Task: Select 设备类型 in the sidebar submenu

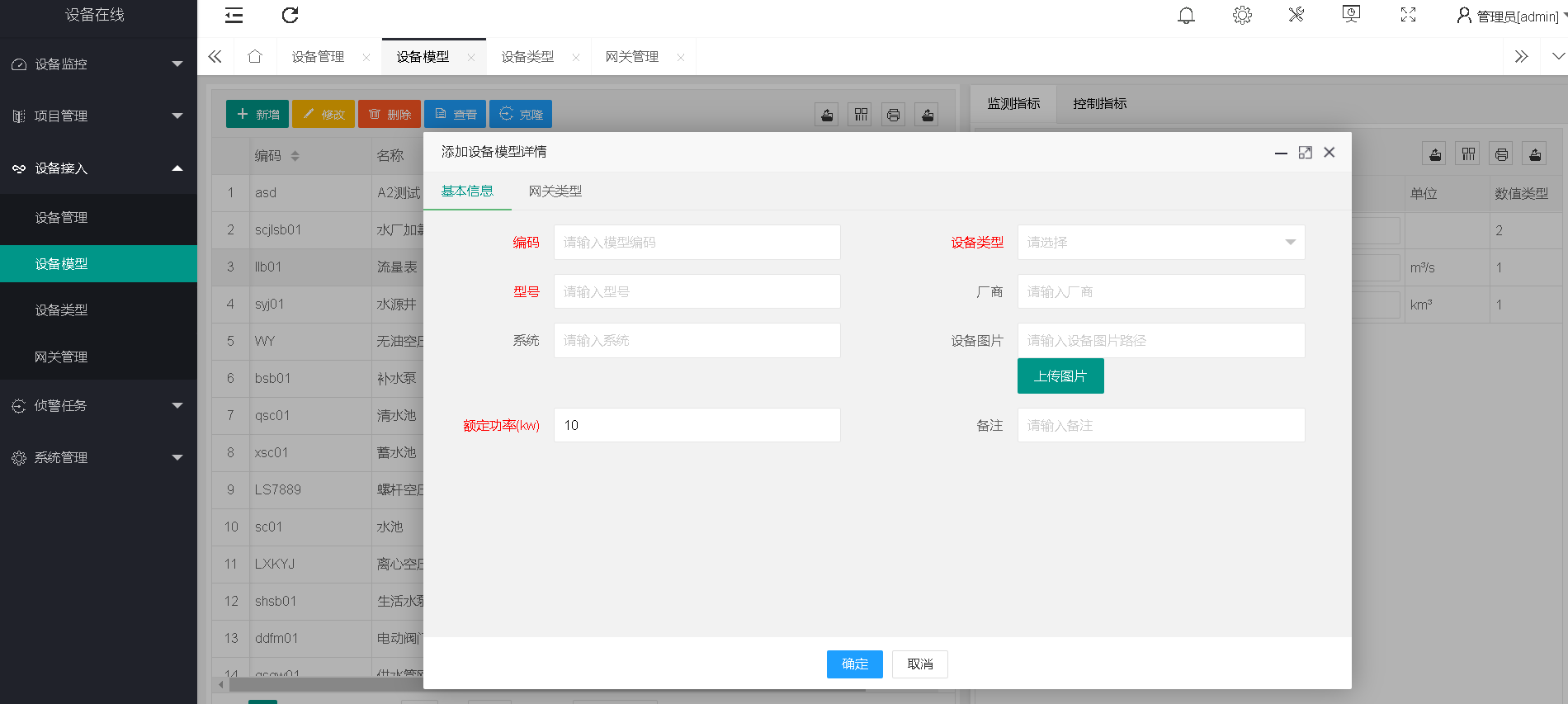Action: pyautogui.click(x=98, y=309)
